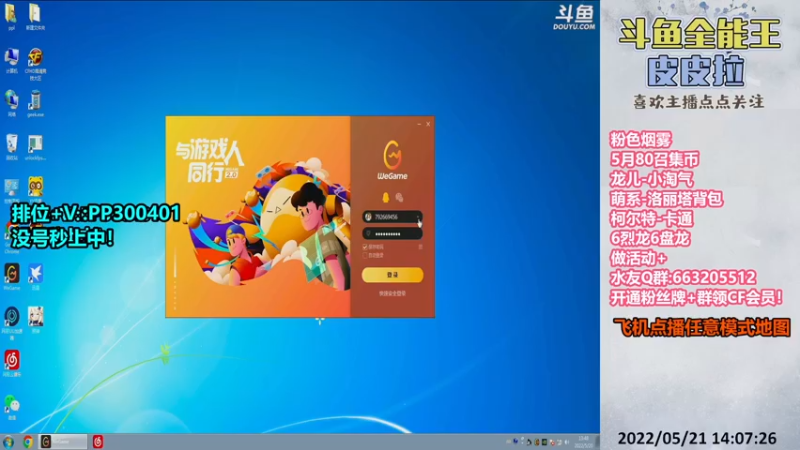The image size is (800, 450).
Task: Open the Network desktop icon
Action: [x=11, y=104]
